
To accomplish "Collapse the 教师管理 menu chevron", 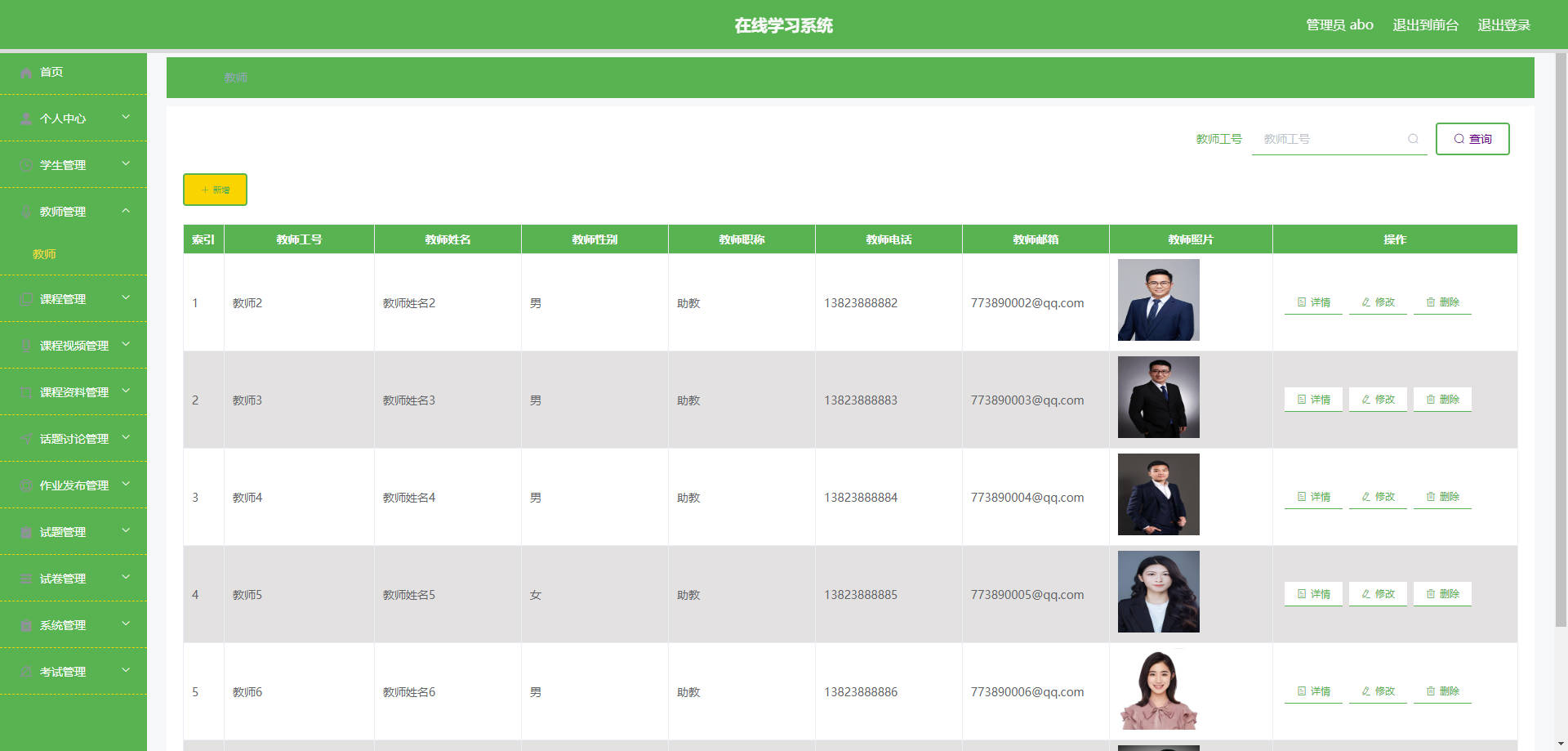I will tap(126, 210).
